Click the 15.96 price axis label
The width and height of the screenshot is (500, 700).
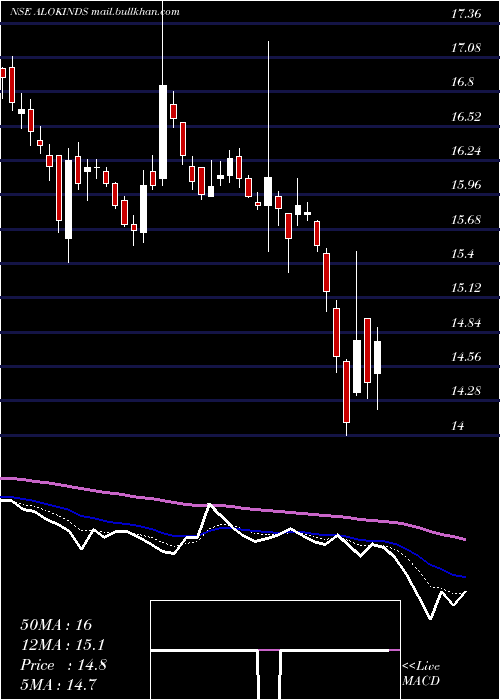click(466, 185)
